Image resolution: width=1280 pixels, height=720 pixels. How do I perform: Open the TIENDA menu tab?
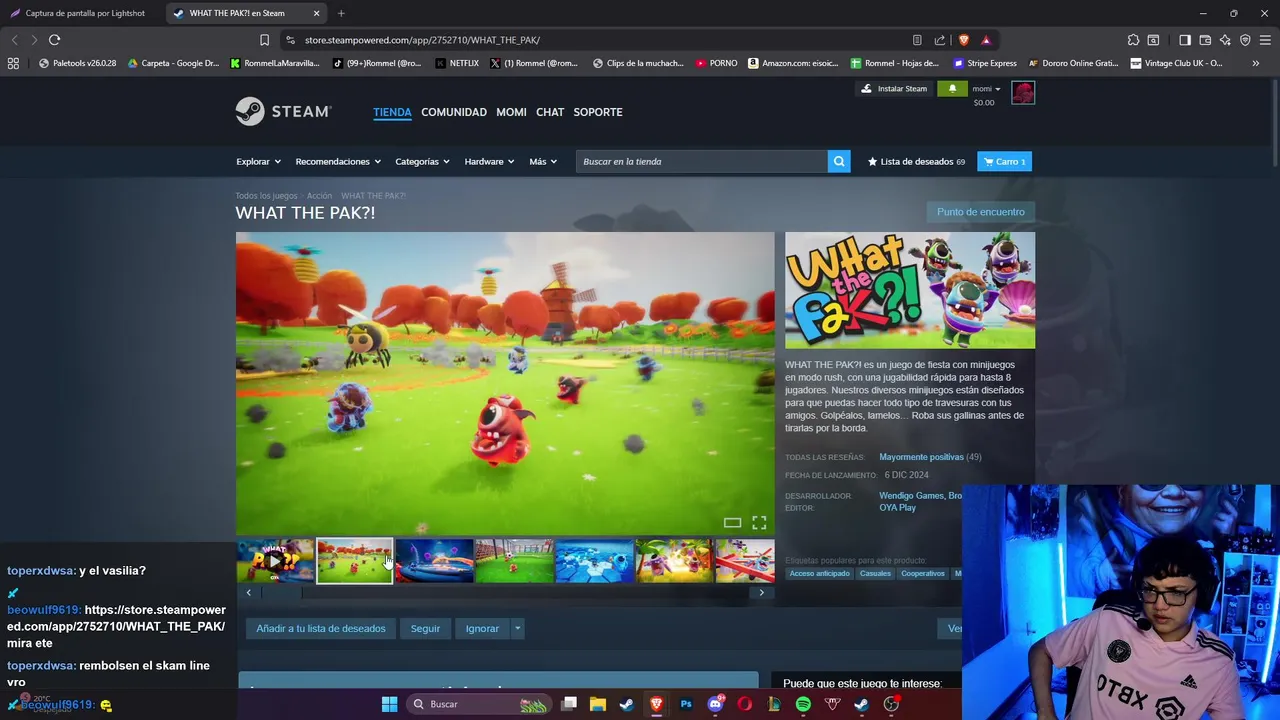click(x=392, y=112)
